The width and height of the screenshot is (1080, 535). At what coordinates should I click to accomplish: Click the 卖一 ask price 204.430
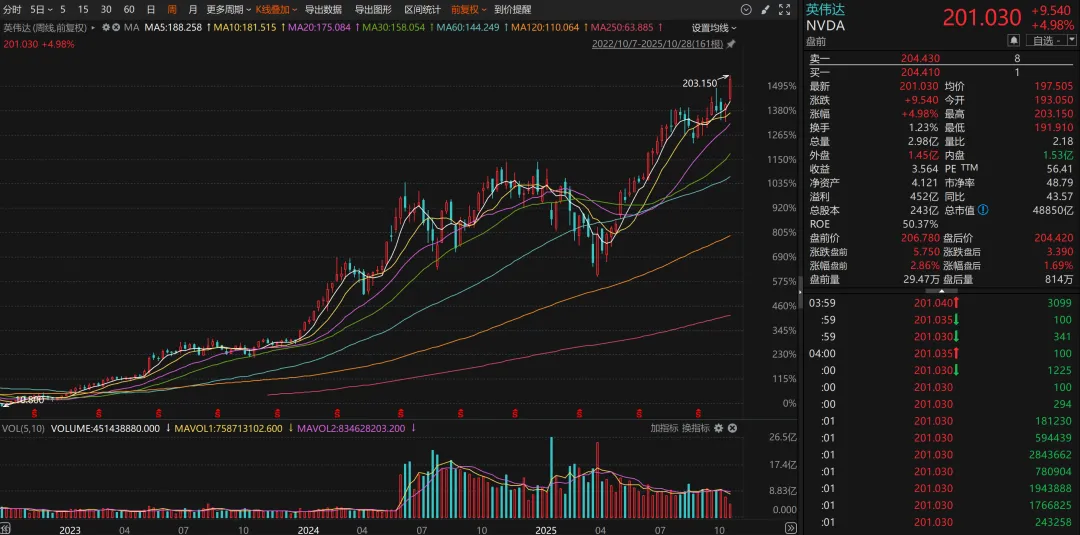pyautogui.click(x=920, y=59)
